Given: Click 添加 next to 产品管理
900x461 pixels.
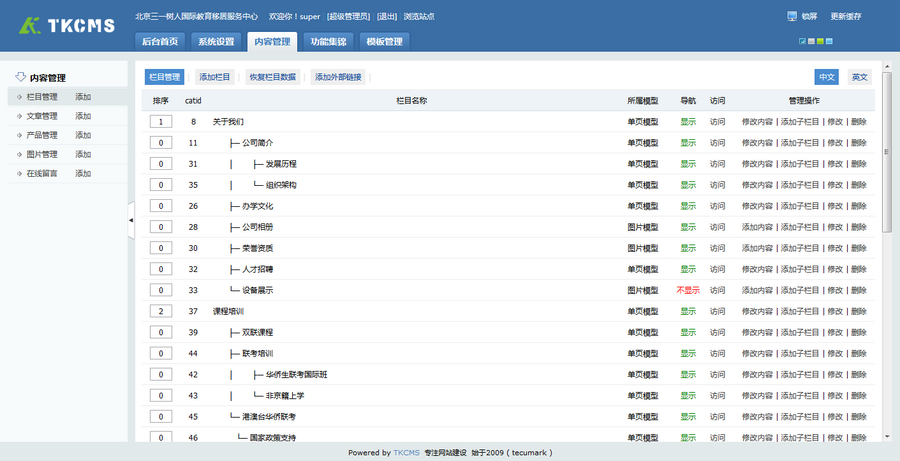Looking at the screenshot, I should (x=83, y=135).
